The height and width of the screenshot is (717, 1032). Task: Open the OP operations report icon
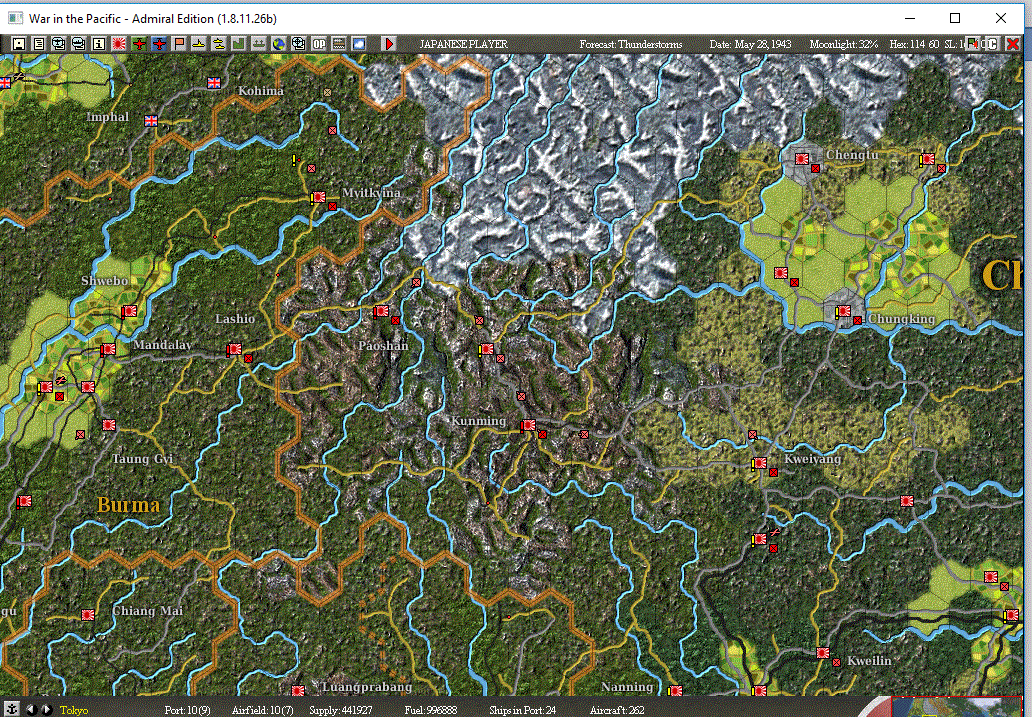pyautogui.click(x=319, y=44)
